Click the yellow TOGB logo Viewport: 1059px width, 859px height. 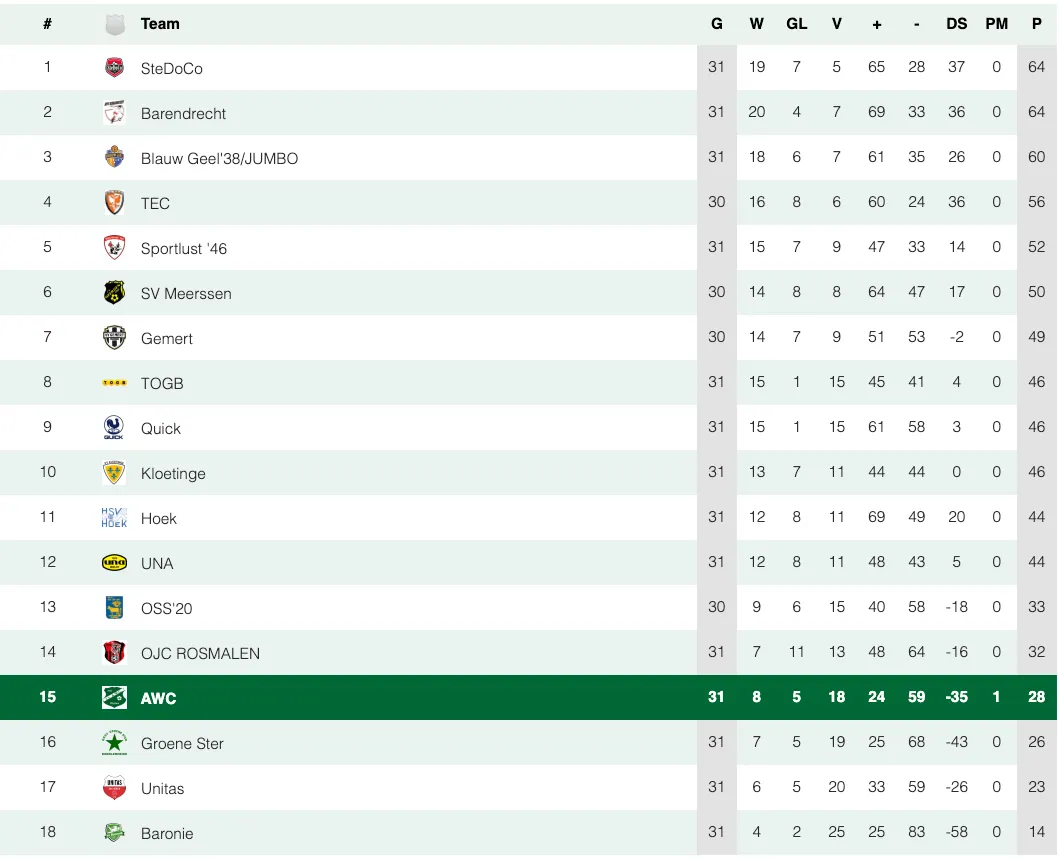115,383
